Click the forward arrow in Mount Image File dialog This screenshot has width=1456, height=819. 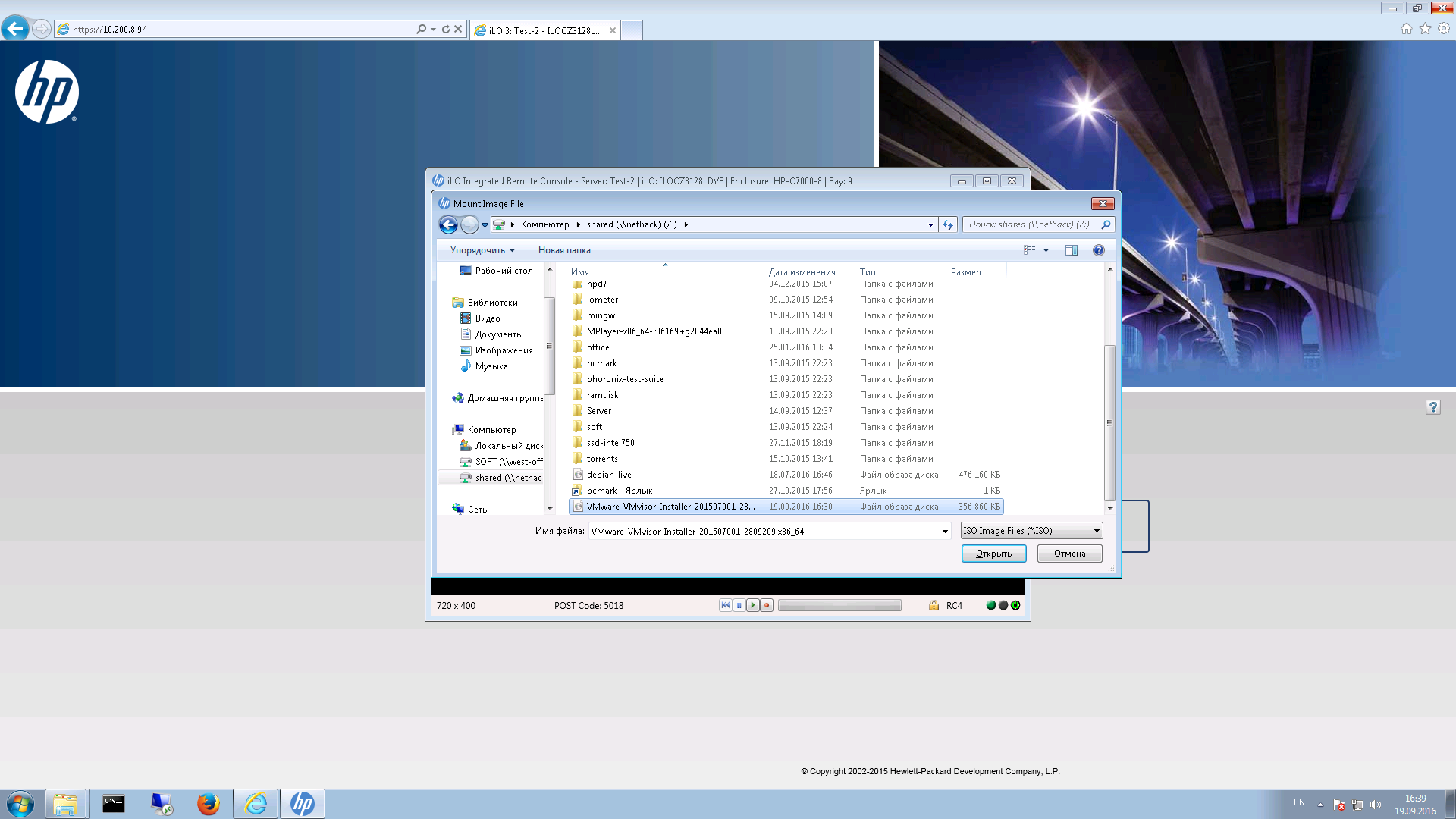(469, 224)
